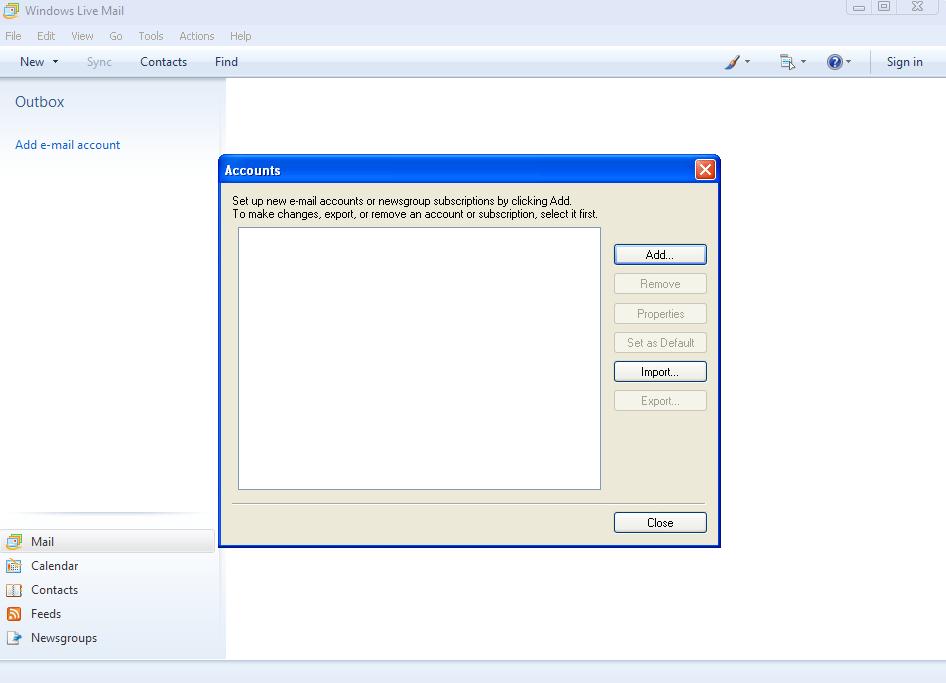Open the paintbrush colorize icon
The width and height of the screenshot is (946, 683).
pyautogui.click(x=732, y=62)
